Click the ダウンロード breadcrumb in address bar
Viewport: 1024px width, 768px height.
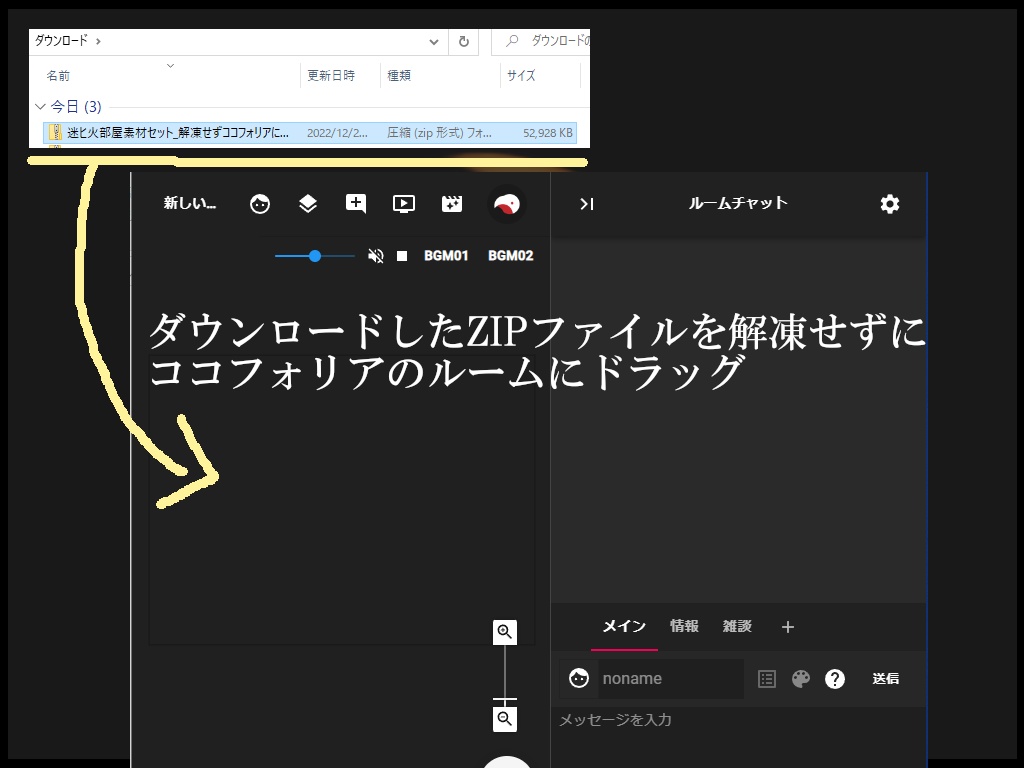tap(61, 40)
